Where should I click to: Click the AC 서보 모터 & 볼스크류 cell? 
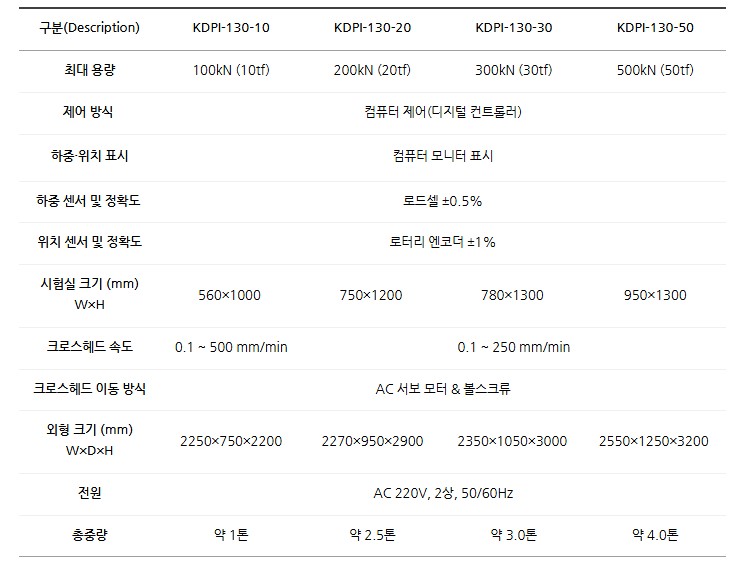(x=443, y=389)
